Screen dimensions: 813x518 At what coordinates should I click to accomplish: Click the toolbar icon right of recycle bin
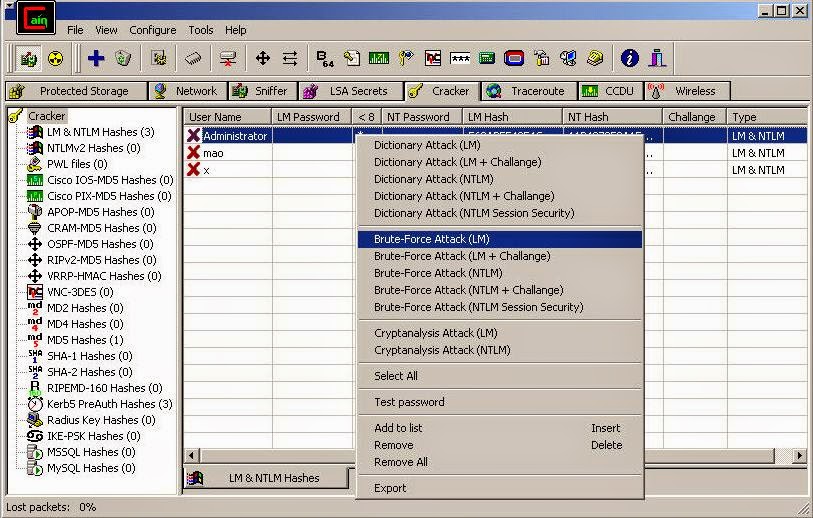click(x=159, y=58)
